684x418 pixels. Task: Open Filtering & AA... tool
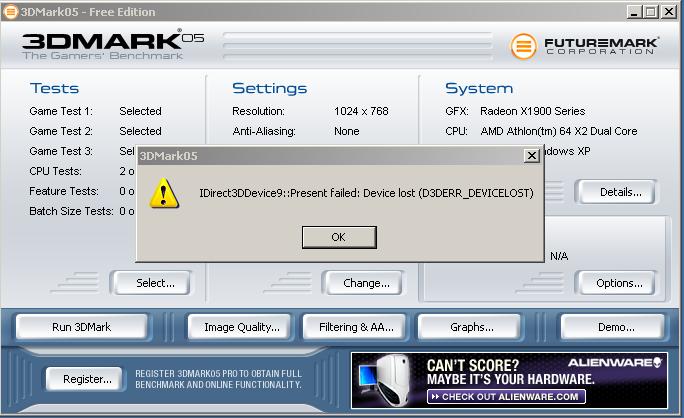coord(354,327)
